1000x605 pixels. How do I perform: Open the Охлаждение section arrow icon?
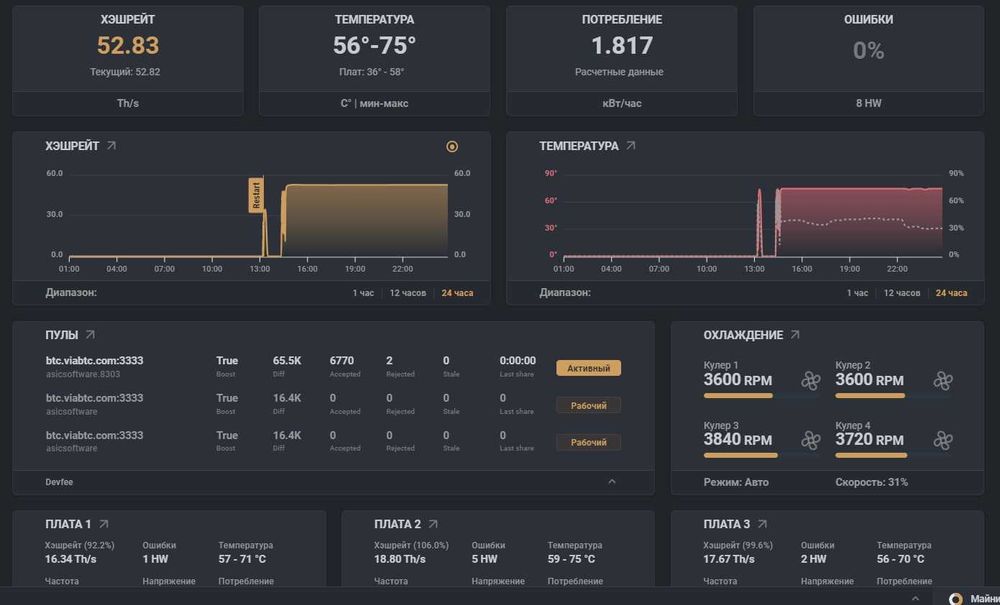click(x=795, y=335)
